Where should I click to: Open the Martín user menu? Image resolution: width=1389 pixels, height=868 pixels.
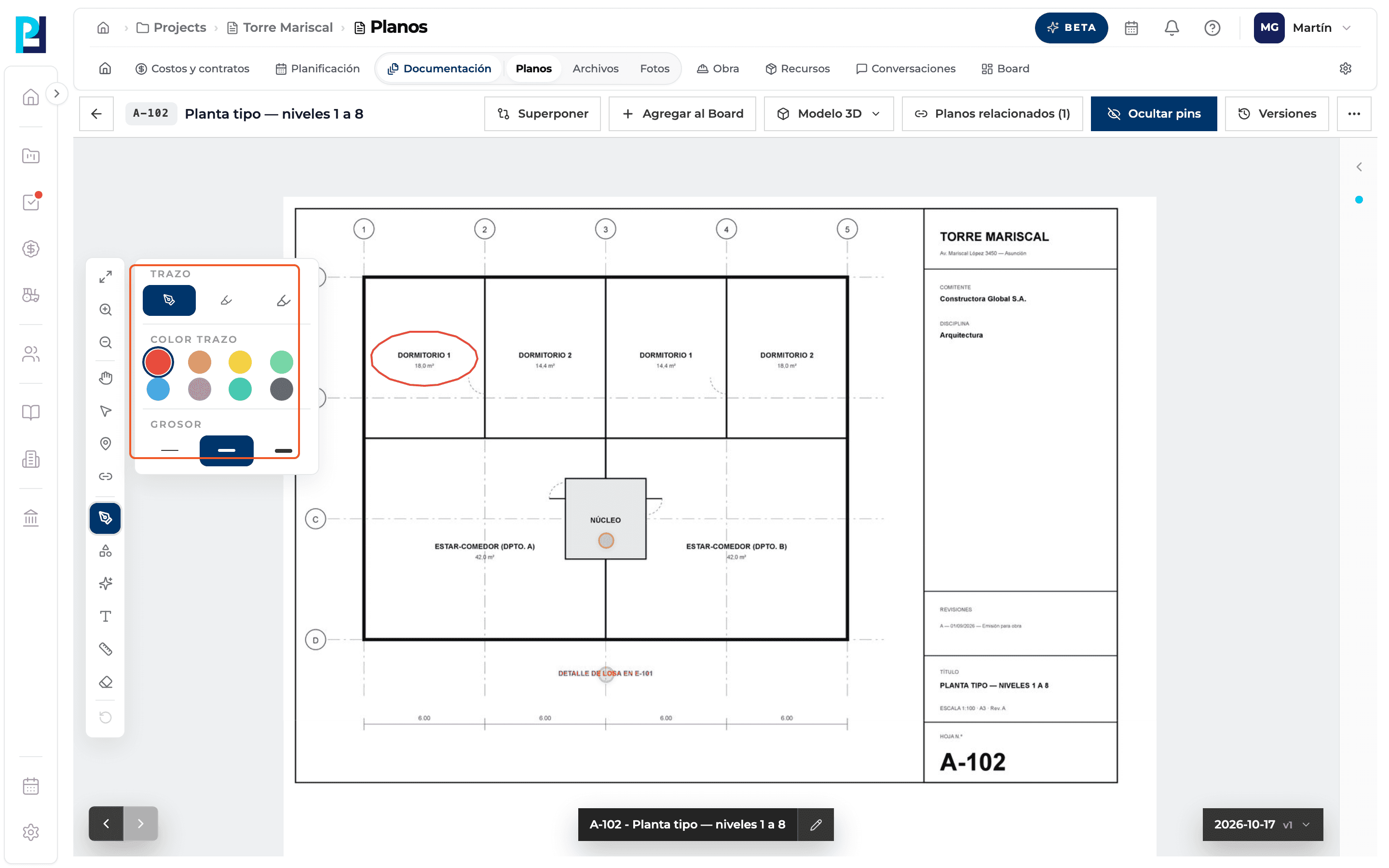[1302, 27]
